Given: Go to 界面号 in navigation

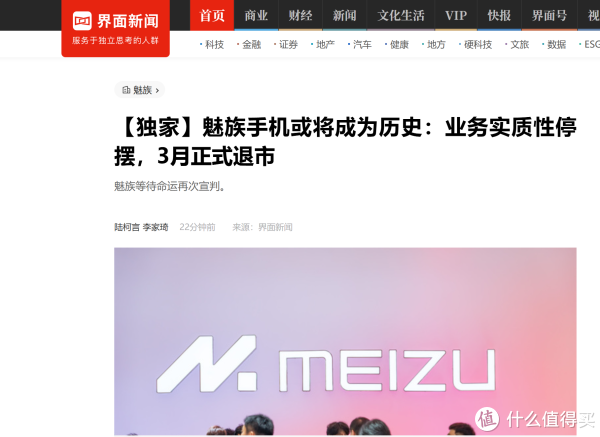Looking at the screenshot, I should [549, 15].
